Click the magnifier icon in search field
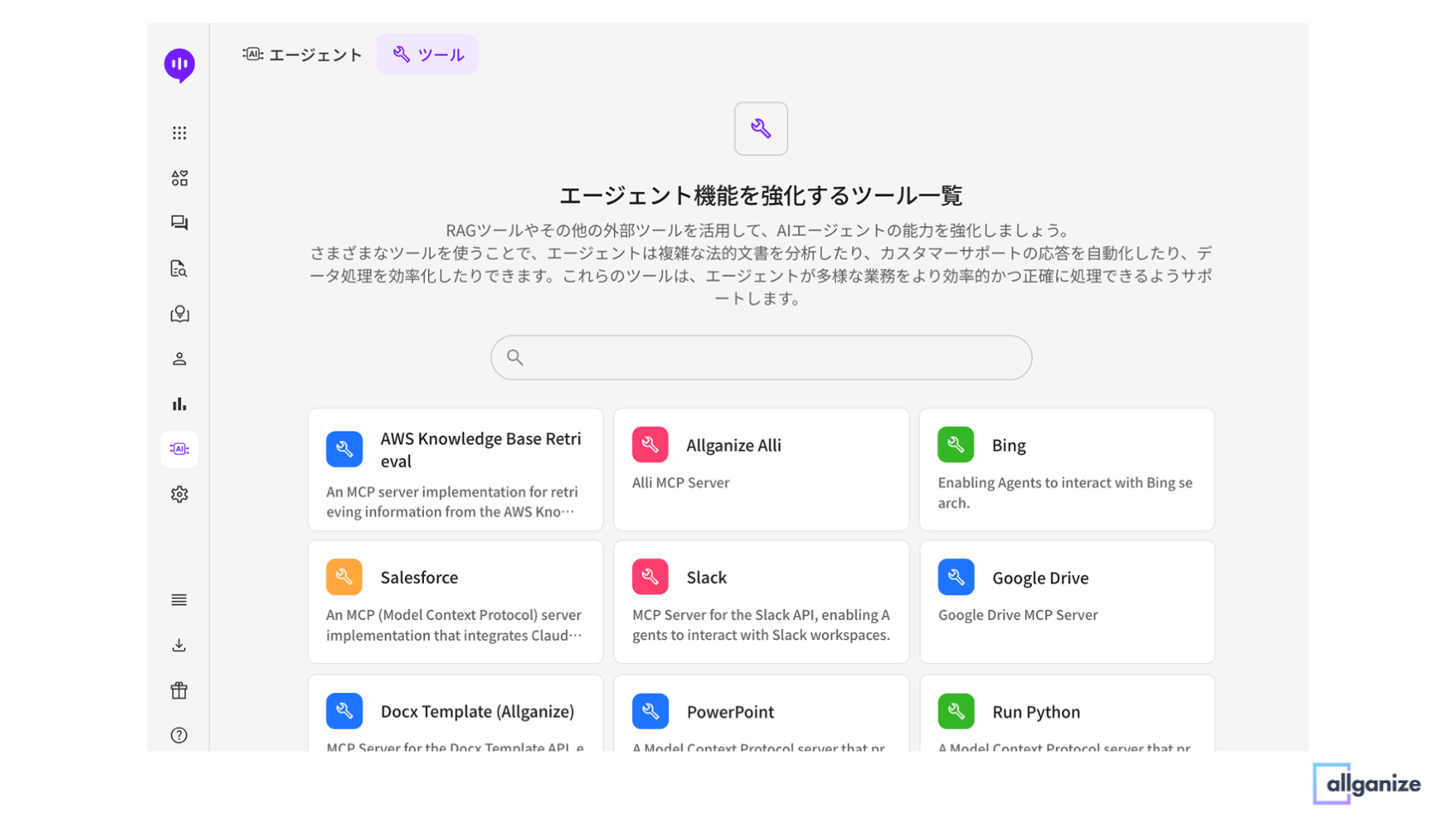Screen dimensions: 1456x819 [515, 357]
